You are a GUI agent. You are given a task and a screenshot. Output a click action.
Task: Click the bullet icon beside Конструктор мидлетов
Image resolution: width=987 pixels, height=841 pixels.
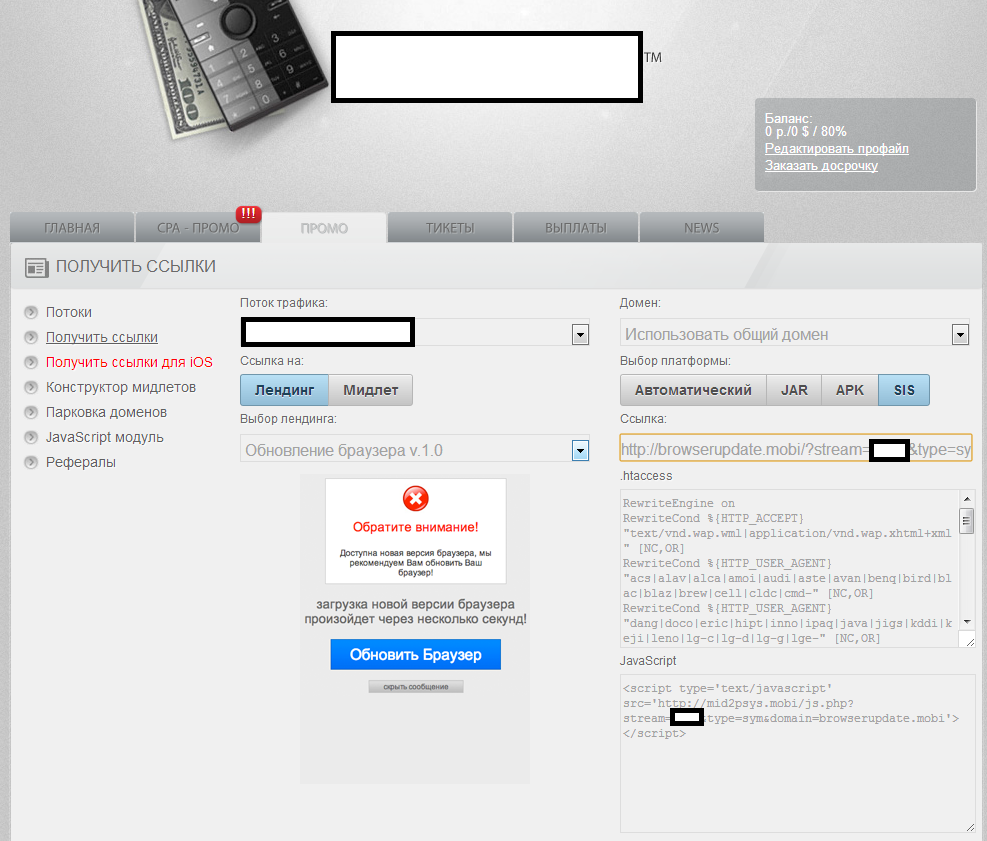31,387
